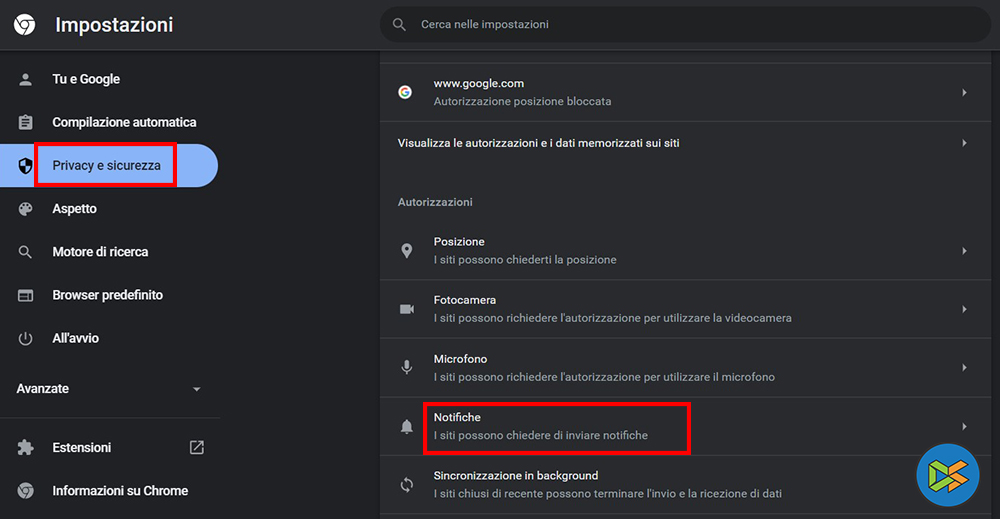Click the Estensioni external link icon
The height and width of the screenshot is (519, 1000).
(197, 448)
